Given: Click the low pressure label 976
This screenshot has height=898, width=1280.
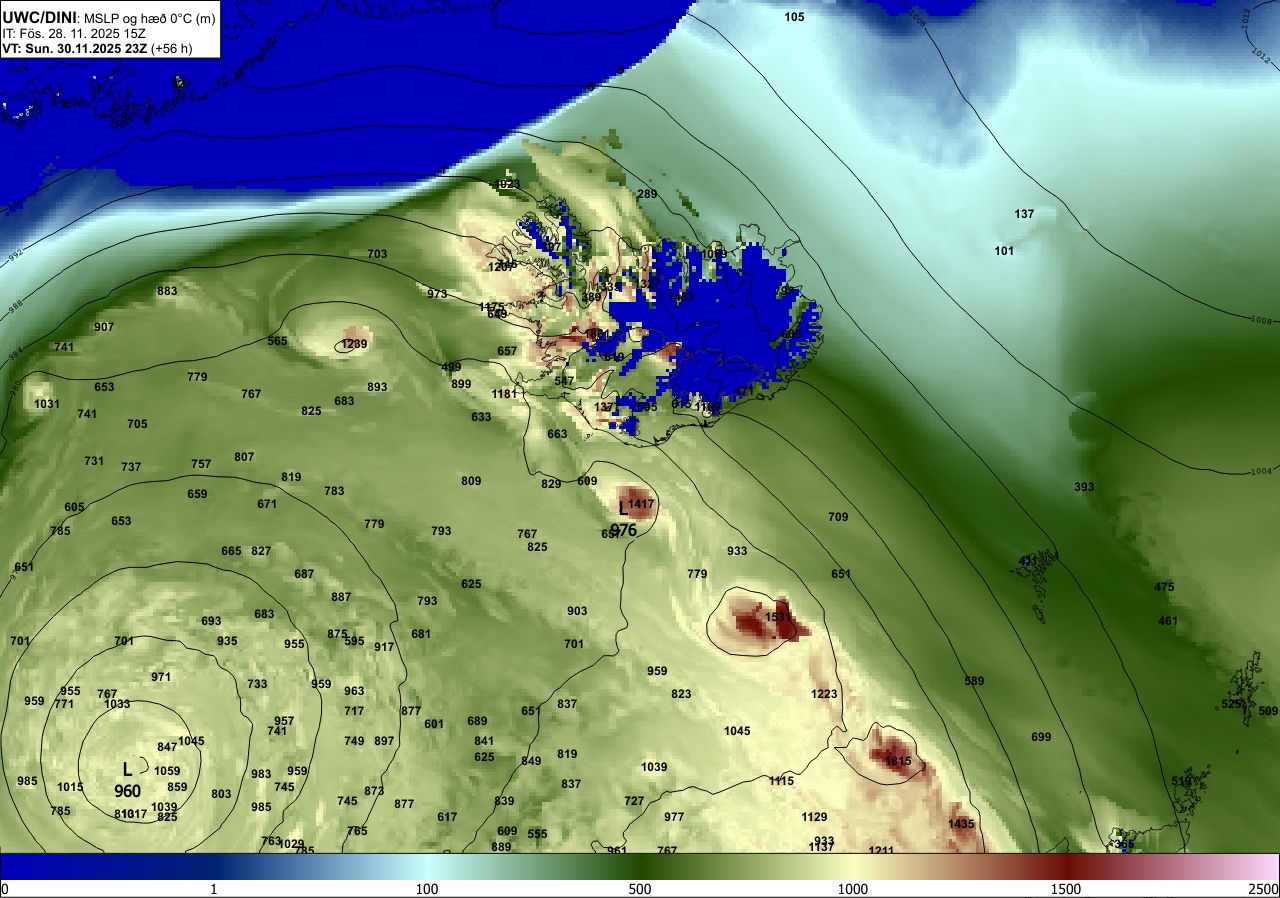Looking at the screenshot, I should click(x=623, y=530).
